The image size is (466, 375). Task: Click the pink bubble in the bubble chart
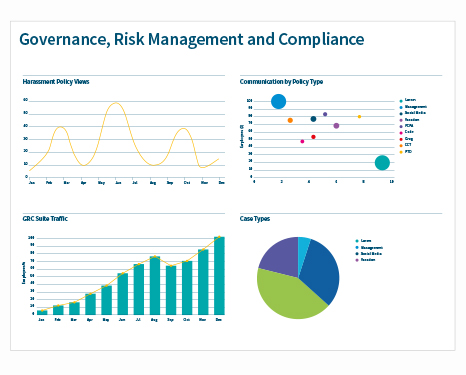[x=302, y=142]
